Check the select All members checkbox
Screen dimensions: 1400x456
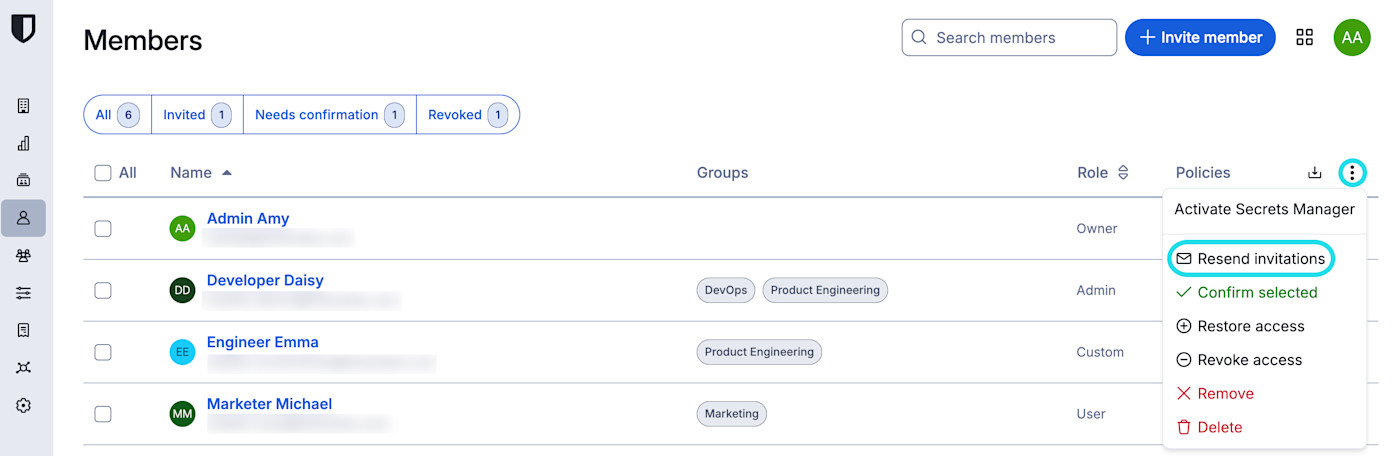click(103, 173)
